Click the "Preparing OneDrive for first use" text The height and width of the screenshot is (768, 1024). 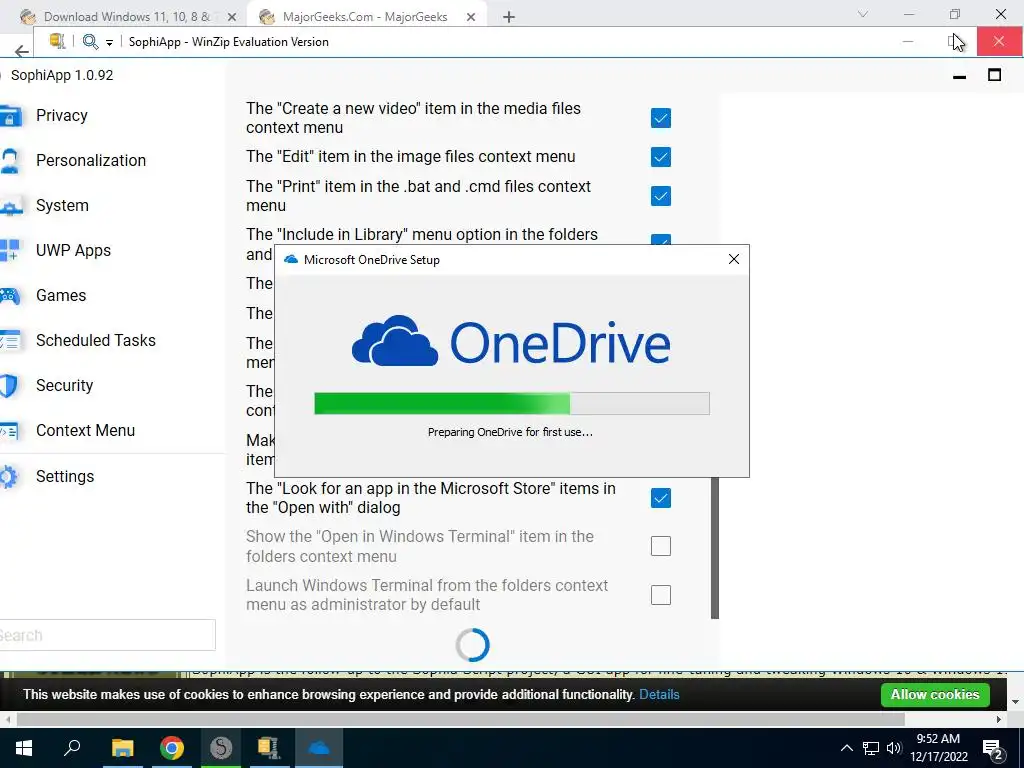[510, 432]
